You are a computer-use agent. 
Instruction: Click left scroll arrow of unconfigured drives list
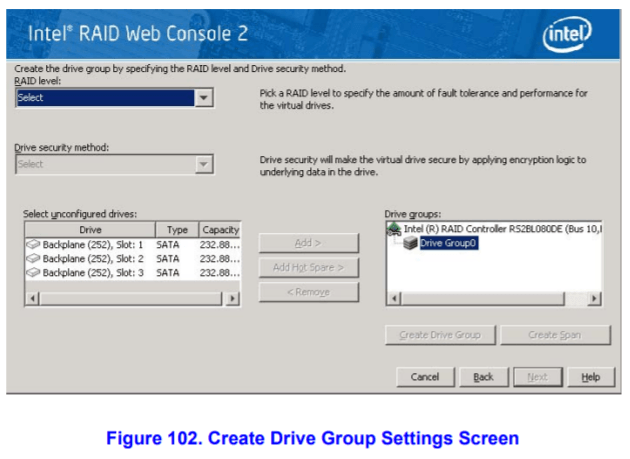[33, 299]
